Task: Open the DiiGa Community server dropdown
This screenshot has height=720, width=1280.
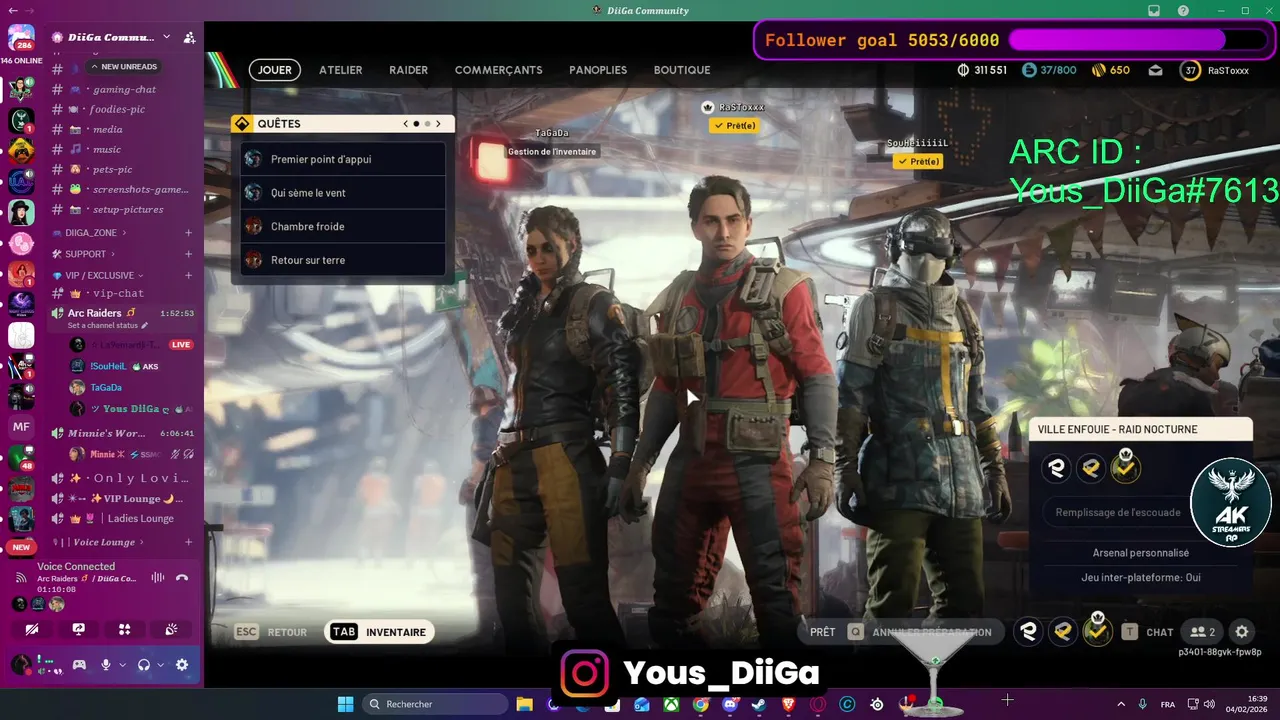Action: [166, 37]
